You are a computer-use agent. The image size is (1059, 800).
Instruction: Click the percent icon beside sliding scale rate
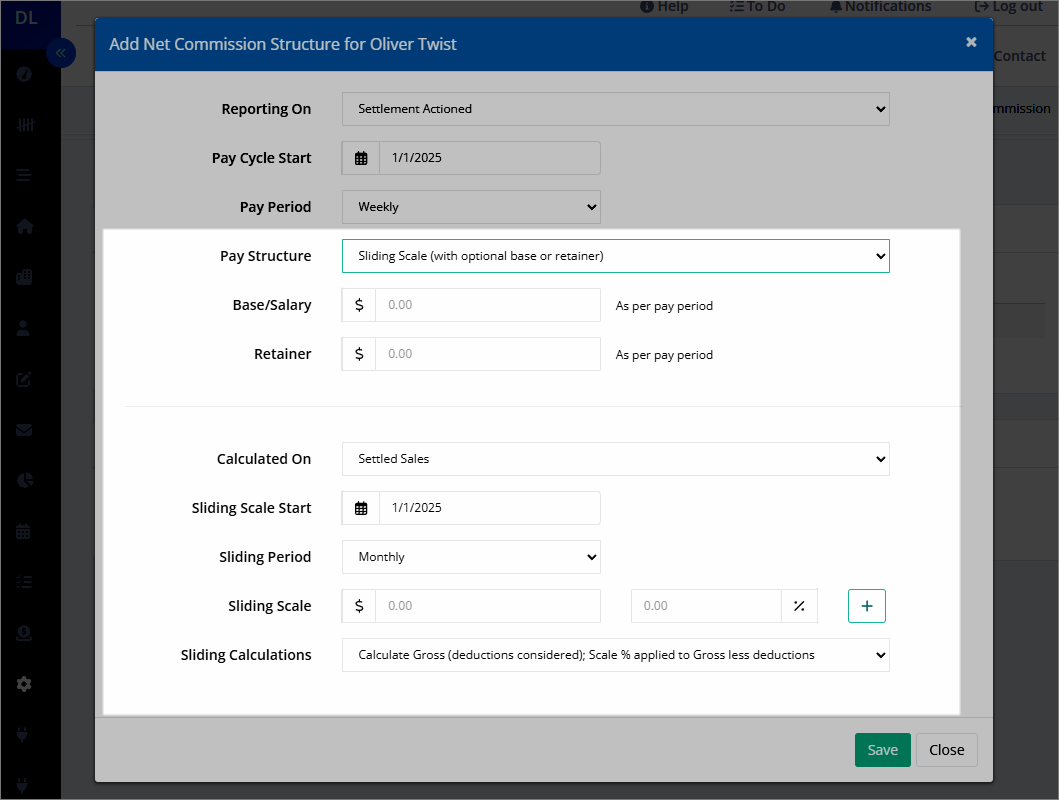(x=799, y=606)
